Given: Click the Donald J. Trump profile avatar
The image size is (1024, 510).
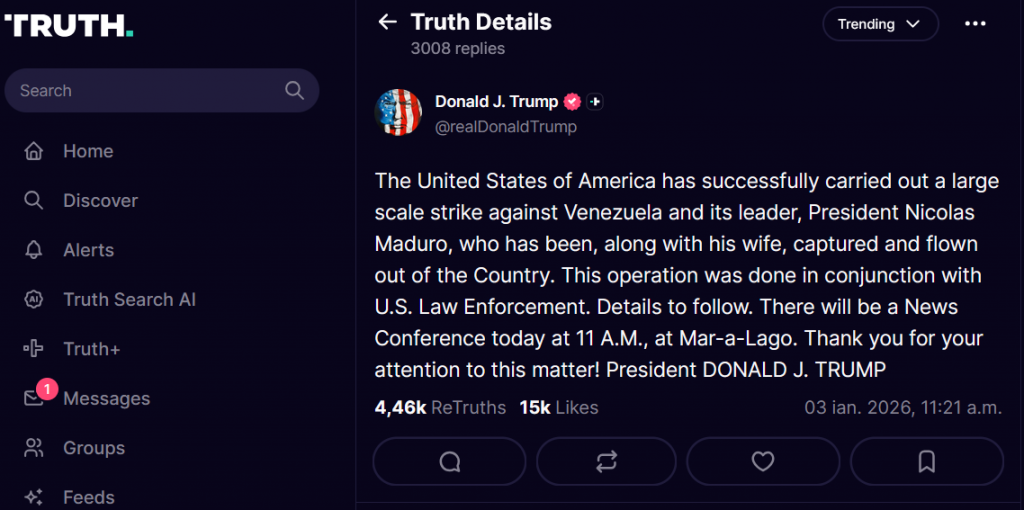Looking at the screenshot, I should click(398, 112).
